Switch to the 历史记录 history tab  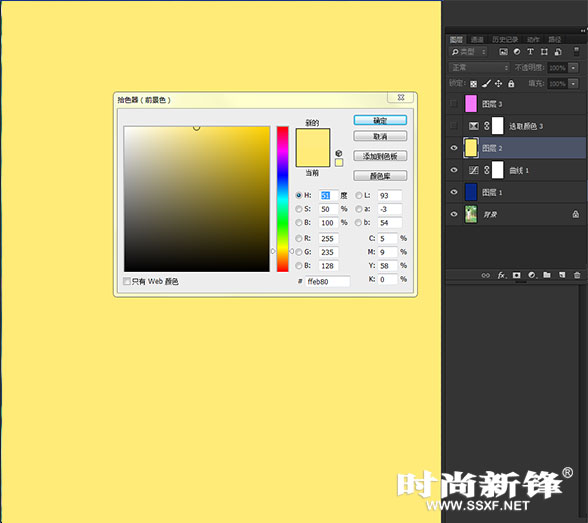[x=505, y=39]
